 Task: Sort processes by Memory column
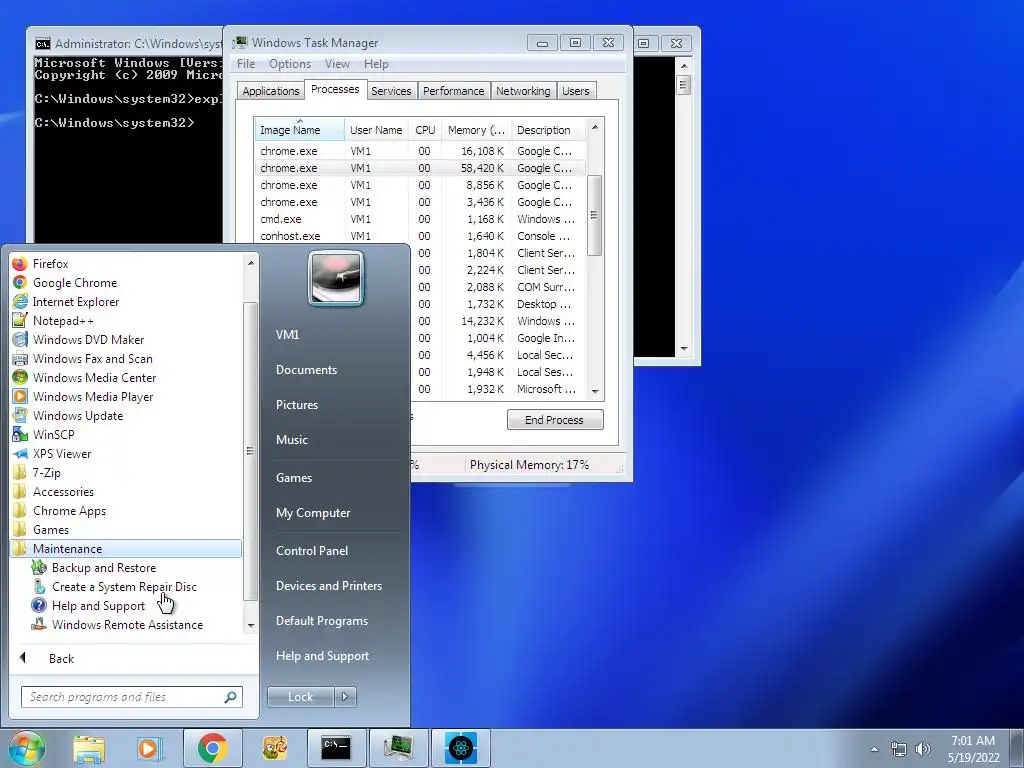pyautogui.click(x=476, y=130)
